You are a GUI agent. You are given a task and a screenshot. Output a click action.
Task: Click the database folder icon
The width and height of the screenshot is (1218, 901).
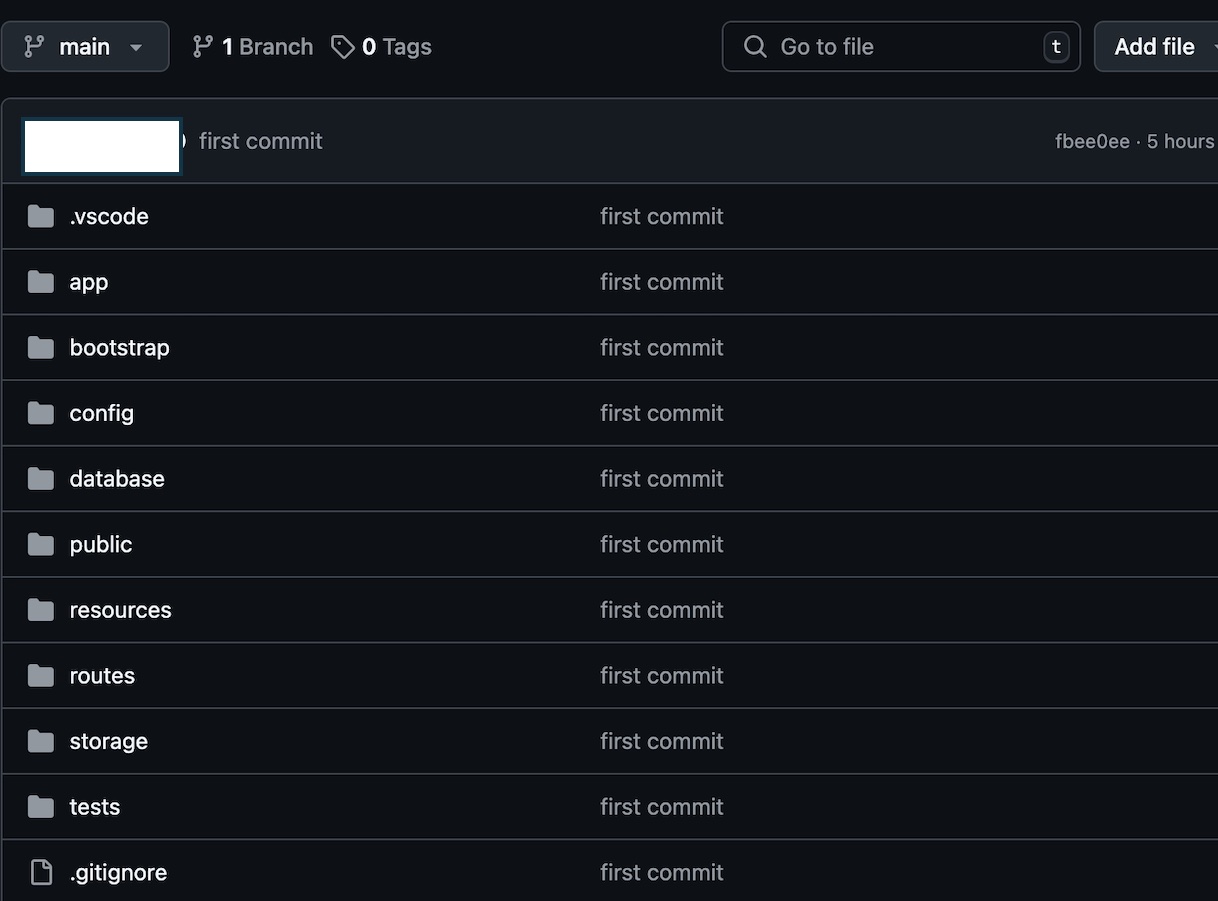click(41, 479)
